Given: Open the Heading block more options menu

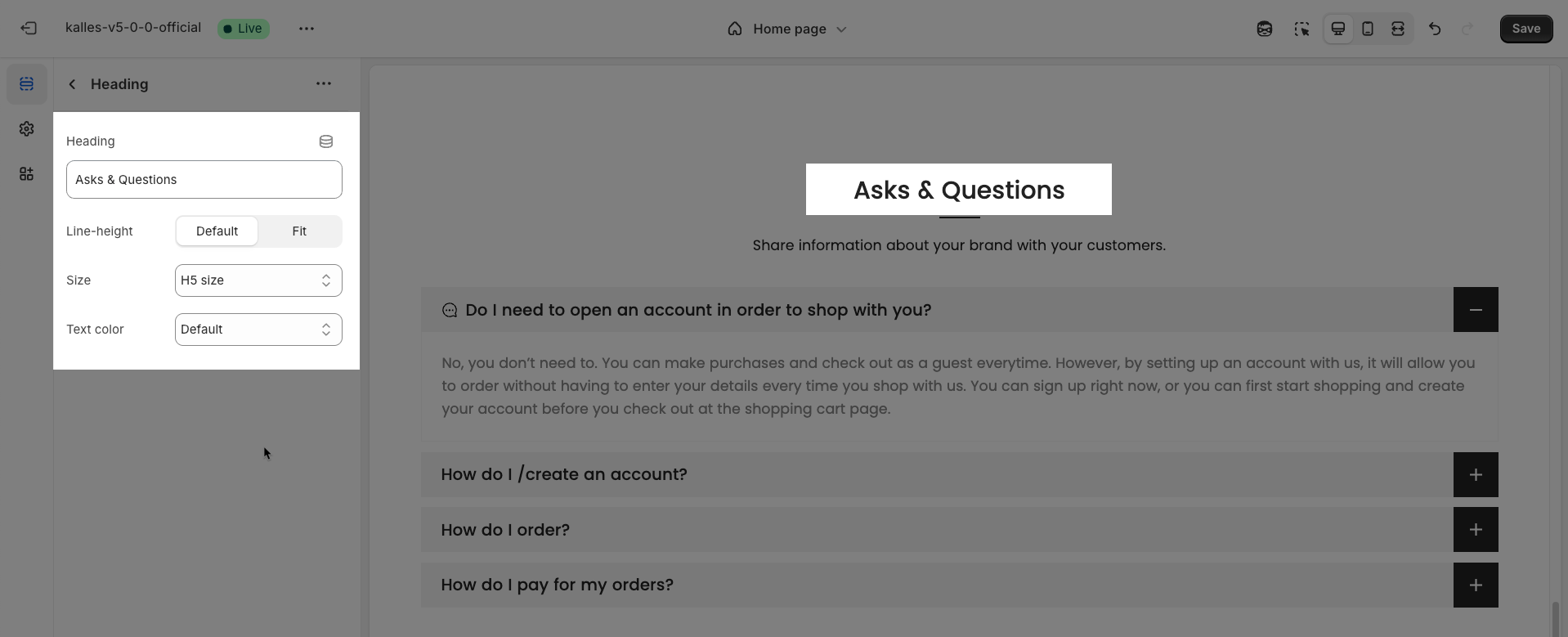Looking at the screenshot, I should [324, 83].
